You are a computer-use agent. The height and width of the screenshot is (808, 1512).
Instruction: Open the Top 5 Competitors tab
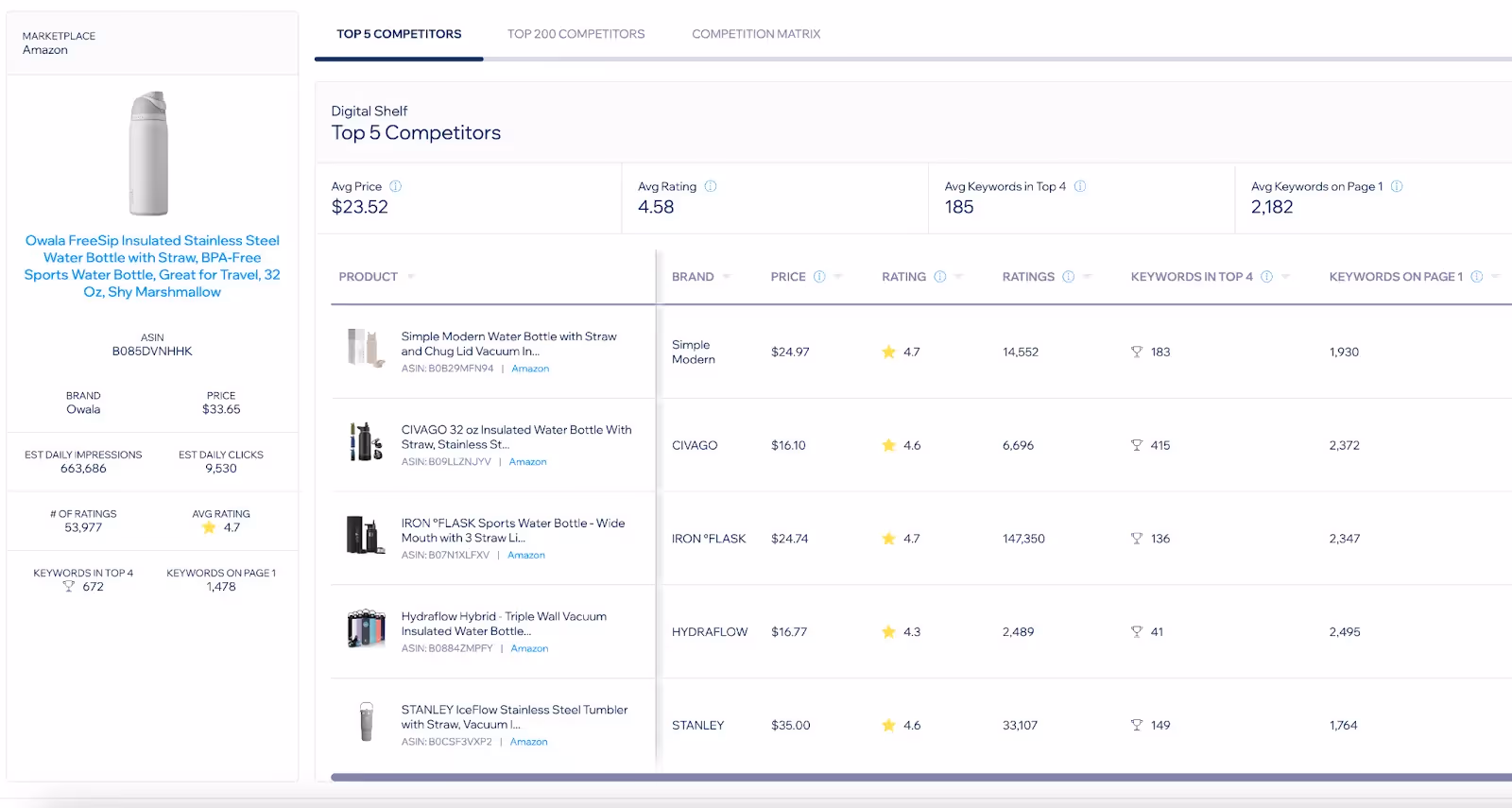click(399, 34)
